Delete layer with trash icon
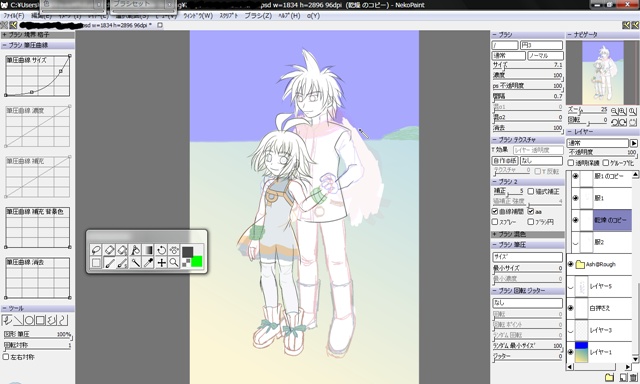 coord(632,378)
